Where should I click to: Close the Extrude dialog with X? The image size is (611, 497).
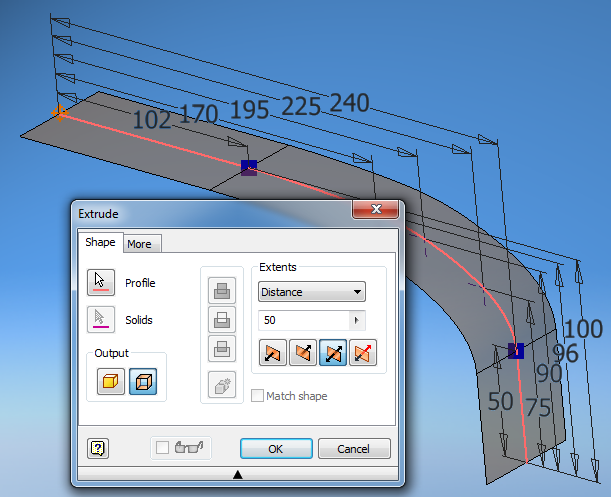click(376, 209)
